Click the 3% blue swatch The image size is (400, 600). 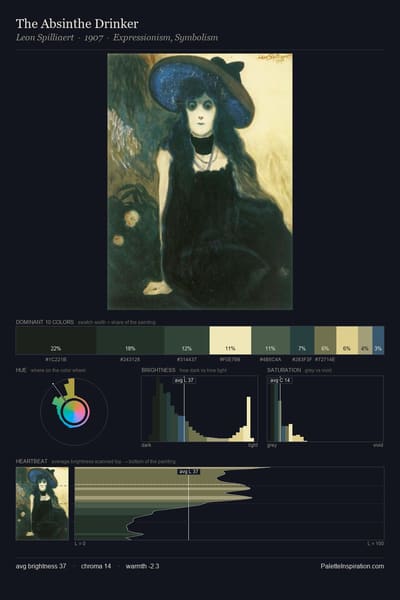[378, 340]
